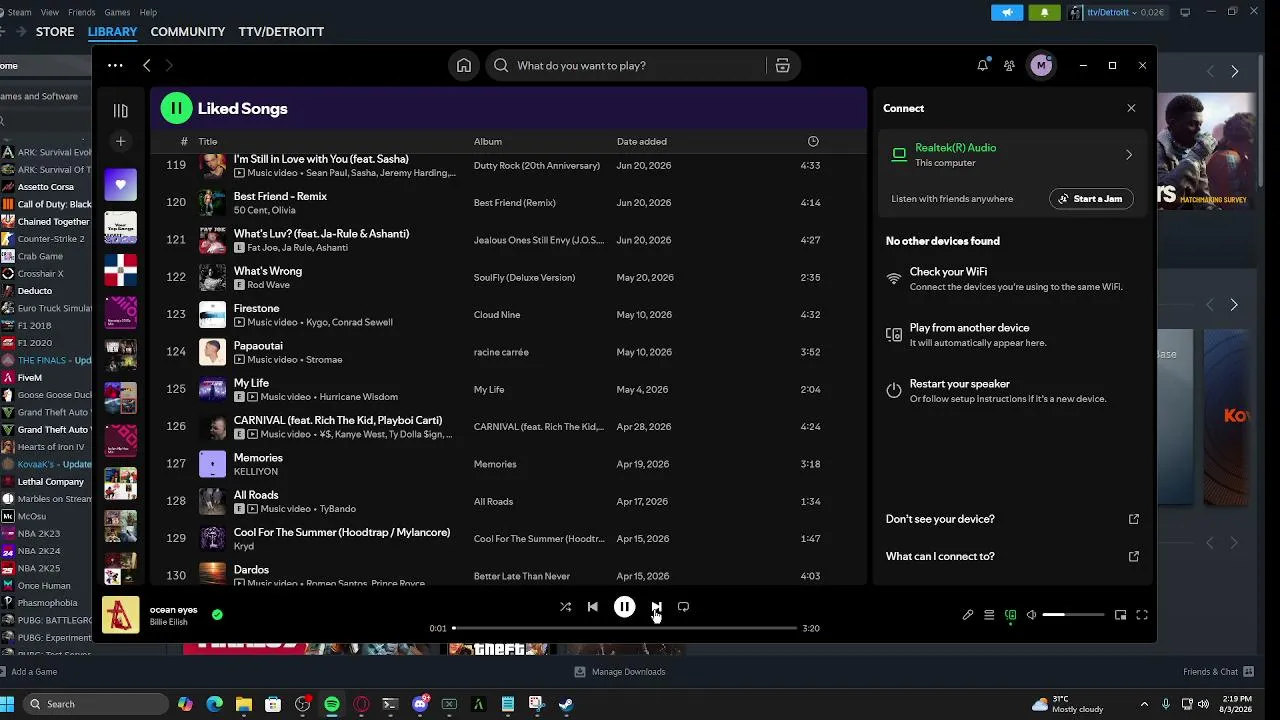Toggle repeat mode in Spotify
Image resolution: width=1280 pixels, height=720 pixels.
point(683,607)
